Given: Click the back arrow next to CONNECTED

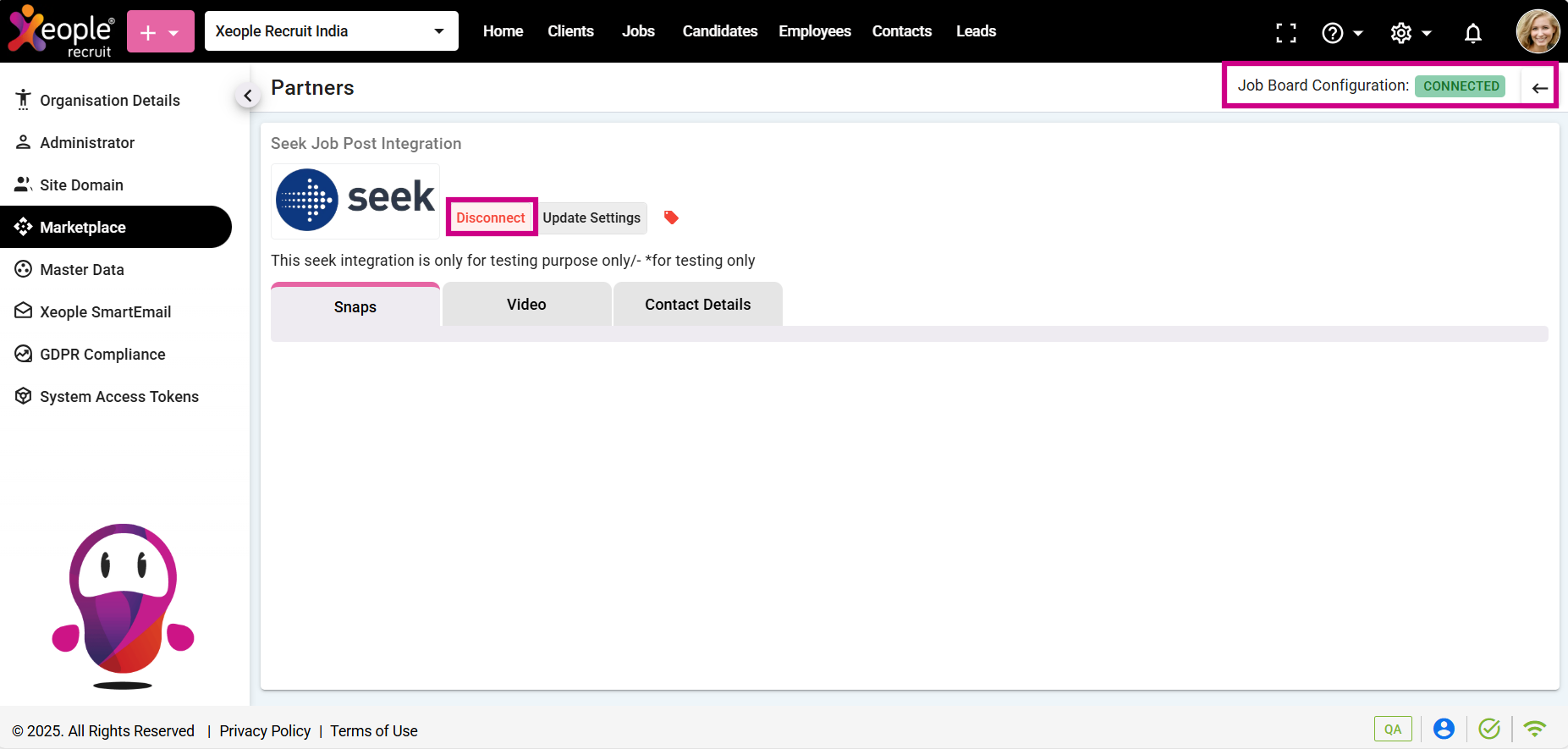Looking at the screenshot, I should (x=1539, y=88).
